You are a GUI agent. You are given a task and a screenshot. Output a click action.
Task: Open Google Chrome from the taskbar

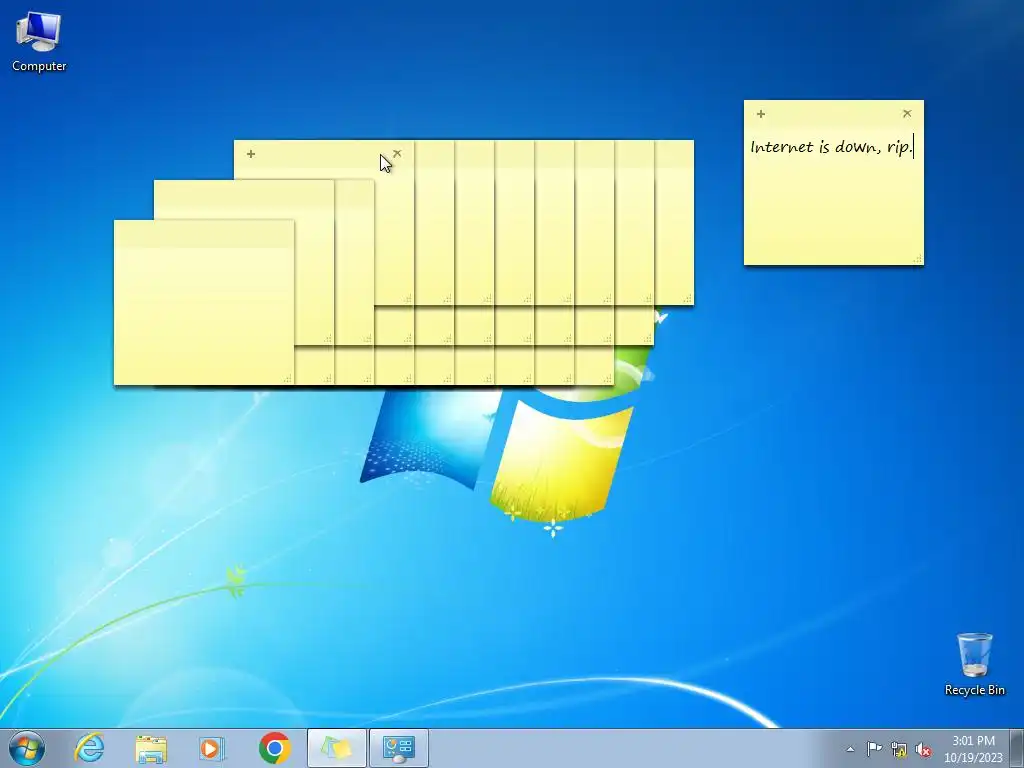coord(274,748)
